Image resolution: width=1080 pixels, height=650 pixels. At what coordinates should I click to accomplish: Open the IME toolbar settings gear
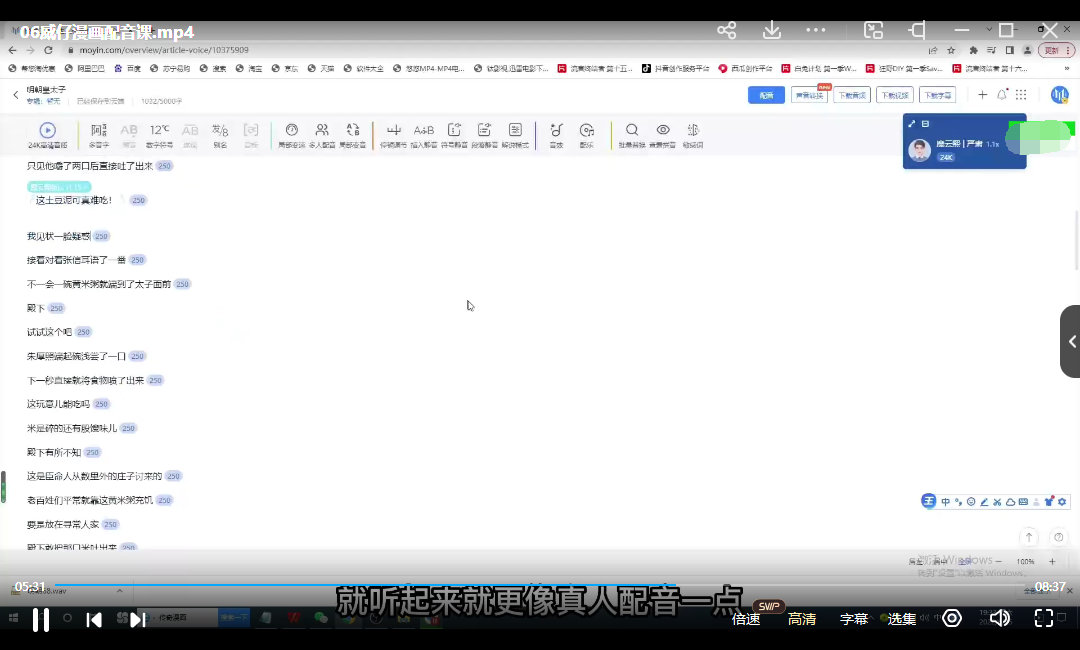(1062, 501)
